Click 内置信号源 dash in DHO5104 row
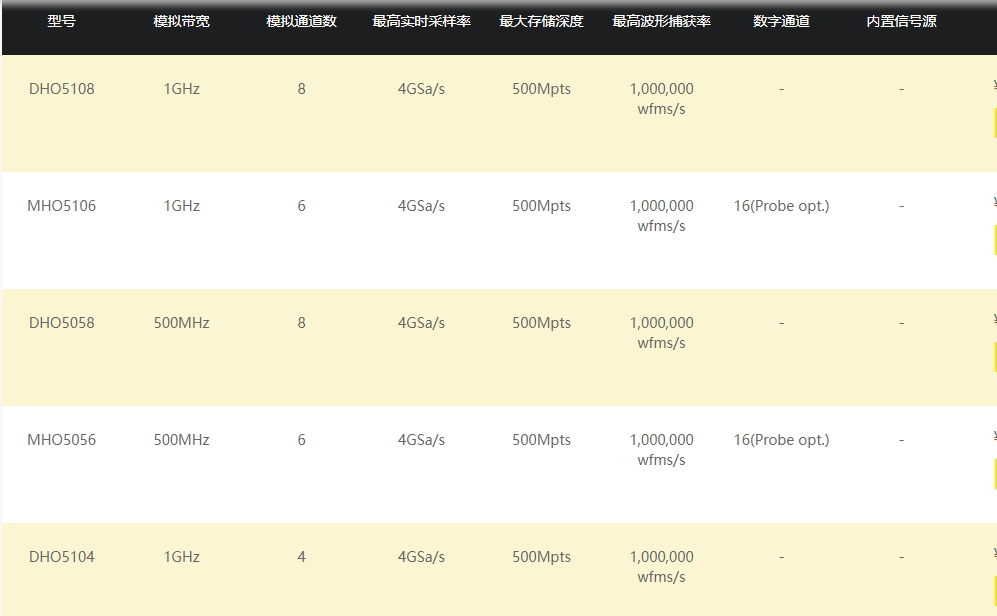997x616 pixels. point(902,558)
